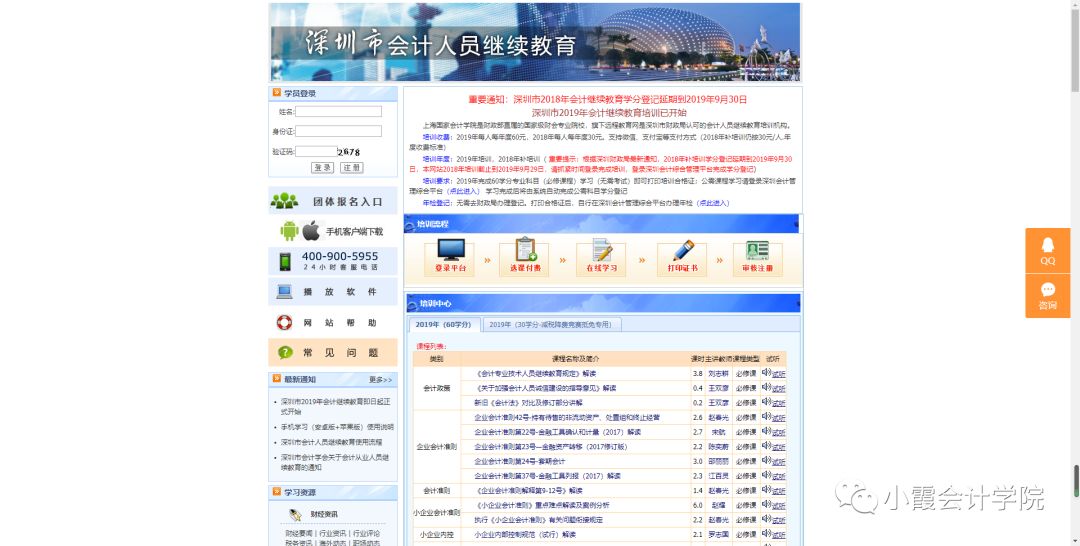Click the 姓名 name input field
The image size is (1080, 546).
[338, 112]
